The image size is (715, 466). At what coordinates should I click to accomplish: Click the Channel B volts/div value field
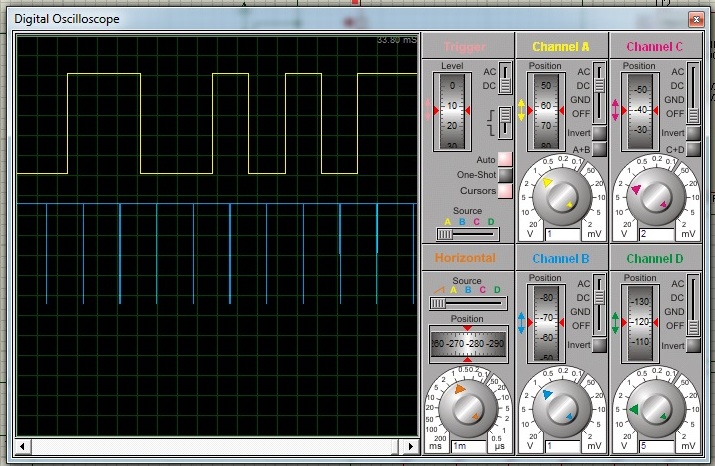point(563,446)
